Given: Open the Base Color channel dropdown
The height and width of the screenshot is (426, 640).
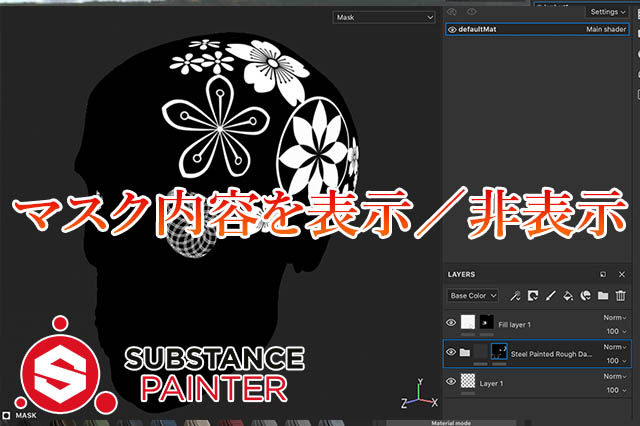Looking at the screenshot, I should (473, 296).
